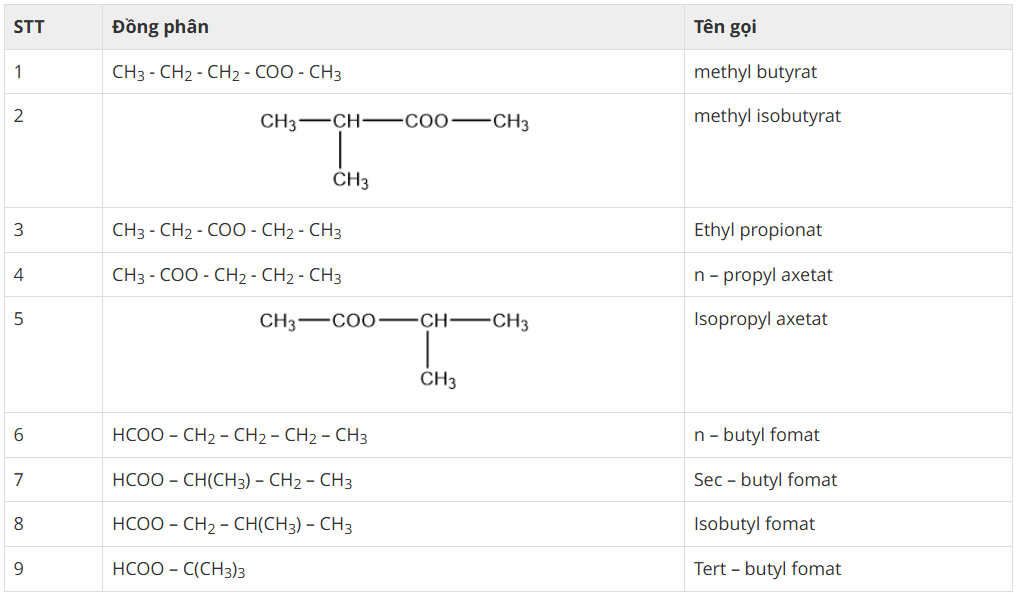Click the CH3-COO-CH2-CH2-CH3 formula in row 4
Image resolution: width=1017 pixels, height=596 pixels.
point(227,276)
